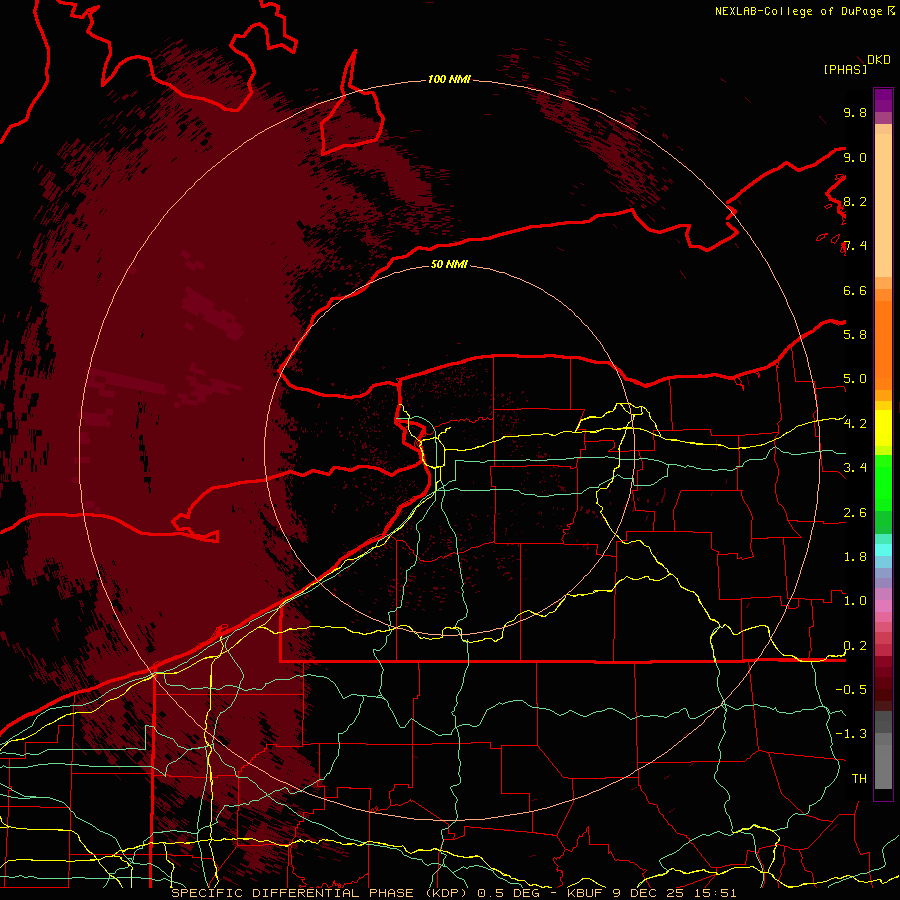Viewport: 900px width, 900px height.
Task: Click the 9.0 value on the scale
Action: coord(855,157)
